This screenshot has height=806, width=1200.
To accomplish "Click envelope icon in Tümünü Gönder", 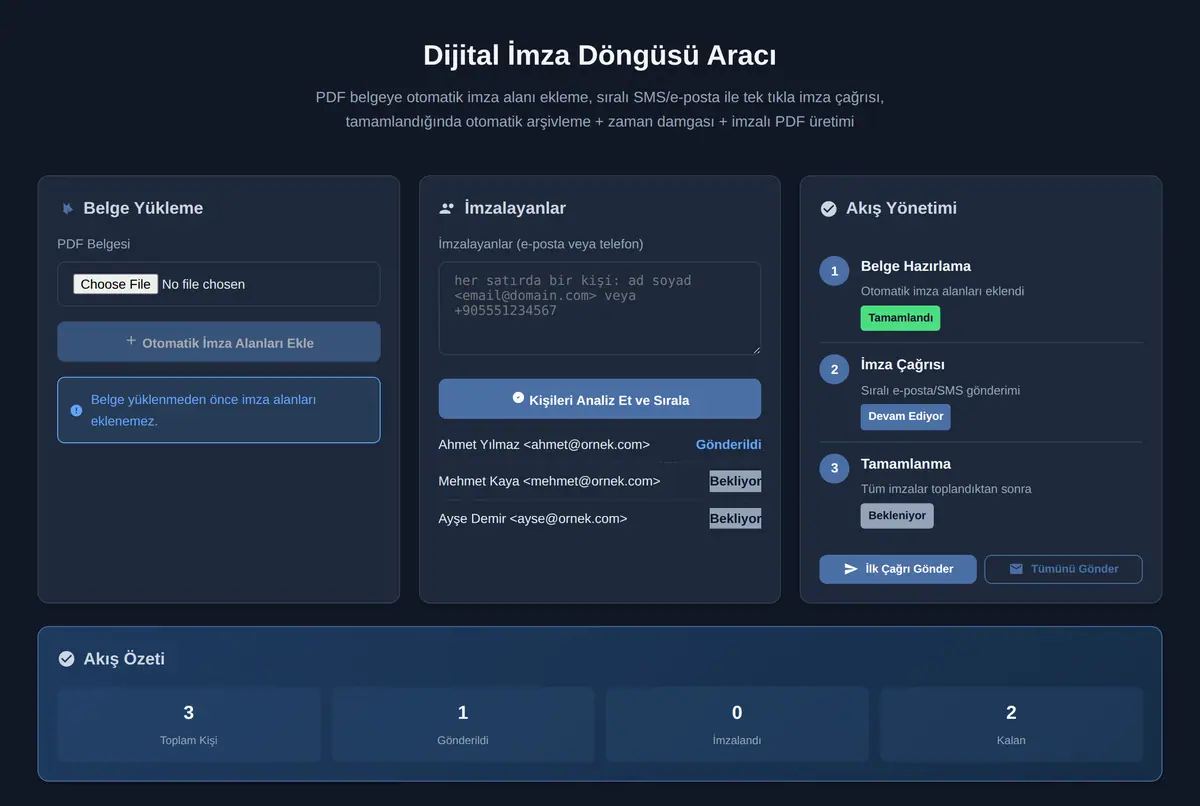I will 1016,569.
